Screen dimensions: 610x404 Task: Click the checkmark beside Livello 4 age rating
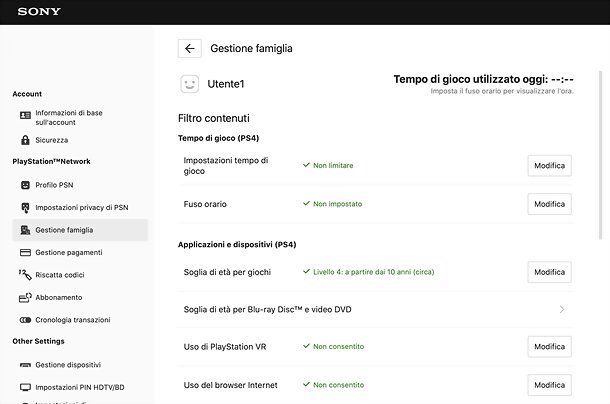tap(307, 271)
